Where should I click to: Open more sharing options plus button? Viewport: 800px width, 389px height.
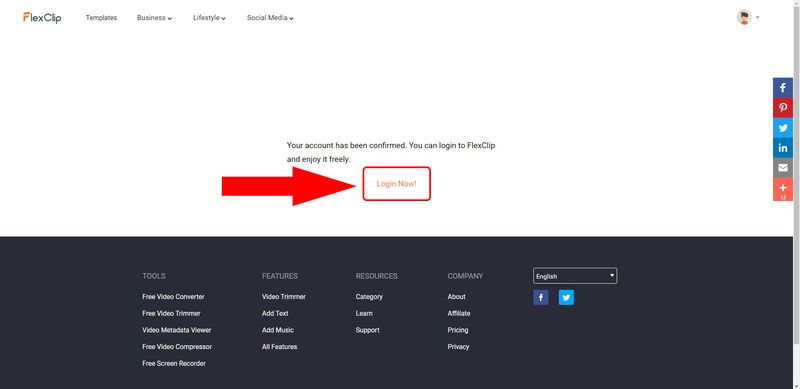783,189
